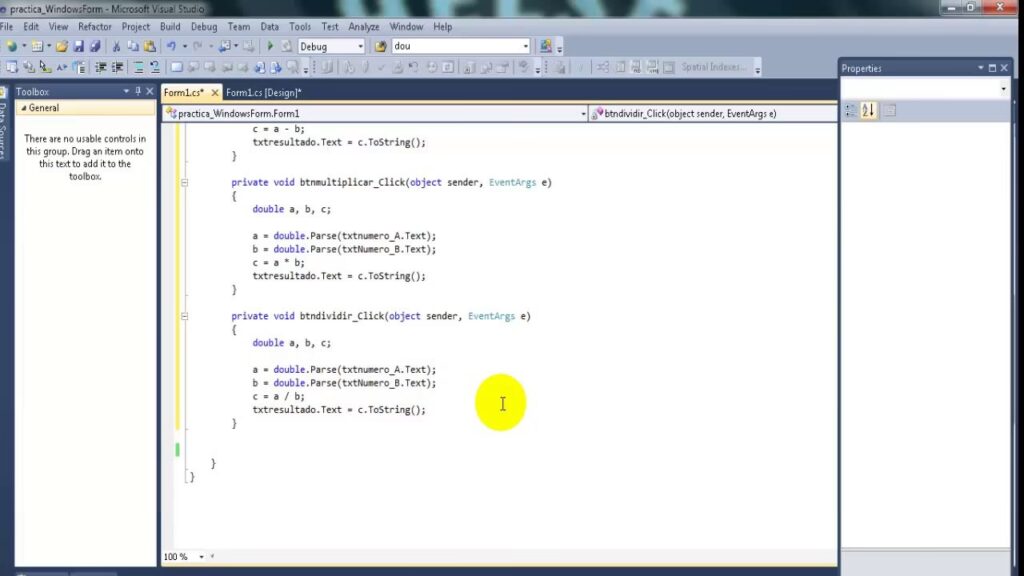The height and width of the screenshot is (576, 1024).
Task: Click the Open File folder icon
Action: pos(62,46)
